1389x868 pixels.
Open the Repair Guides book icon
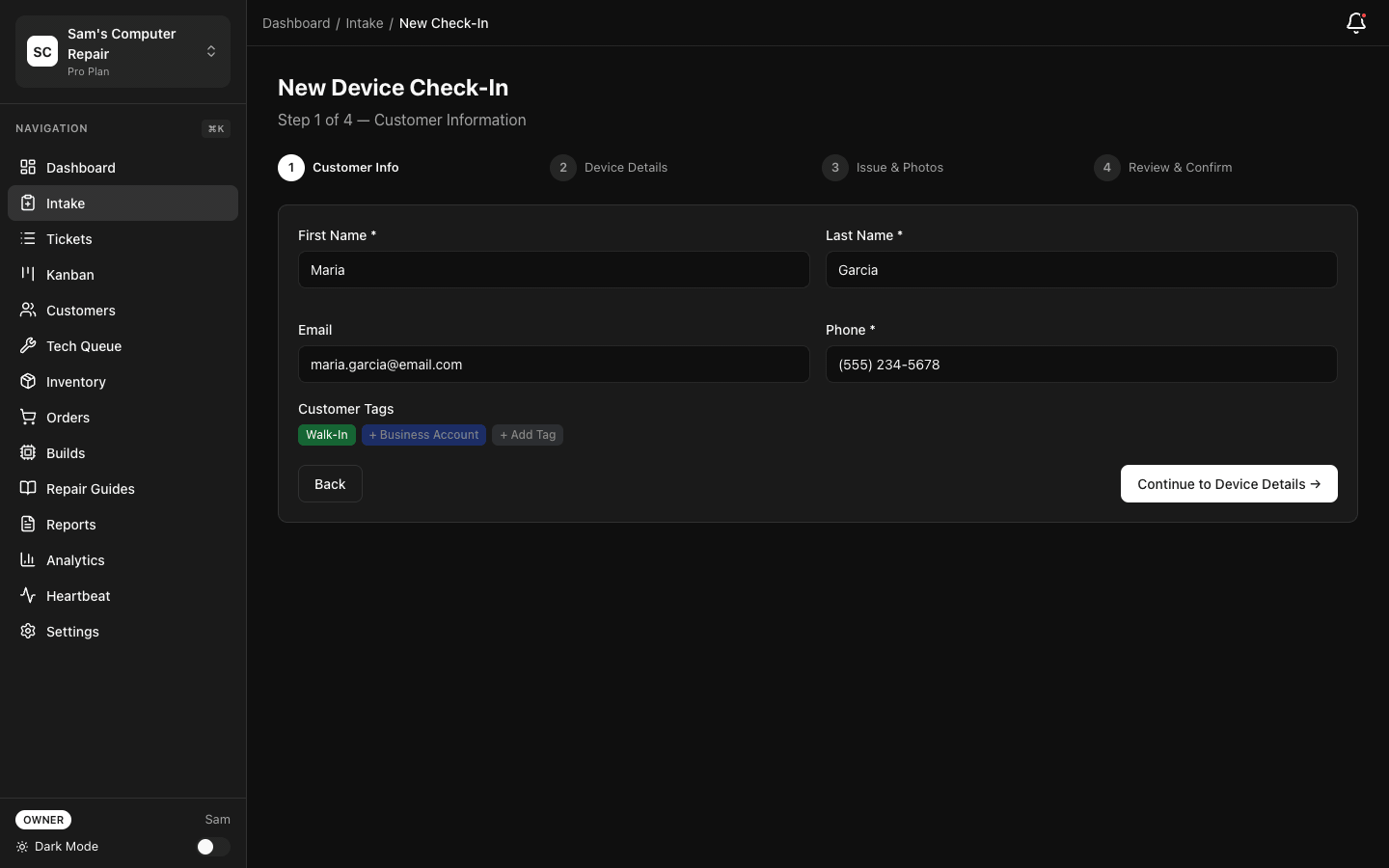point(27,489)
